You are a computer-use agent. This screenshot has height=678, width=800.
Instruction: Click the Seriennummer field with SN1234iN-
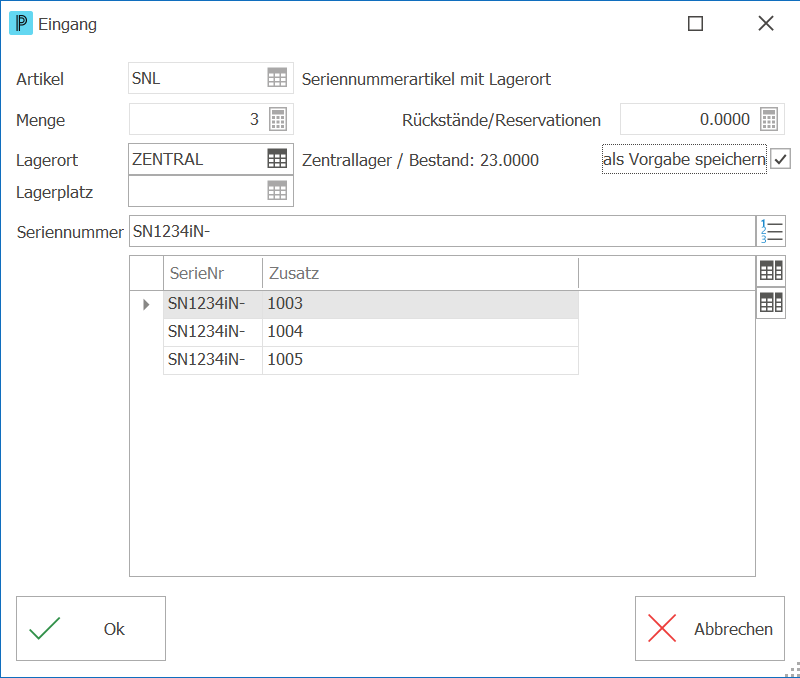442,231
